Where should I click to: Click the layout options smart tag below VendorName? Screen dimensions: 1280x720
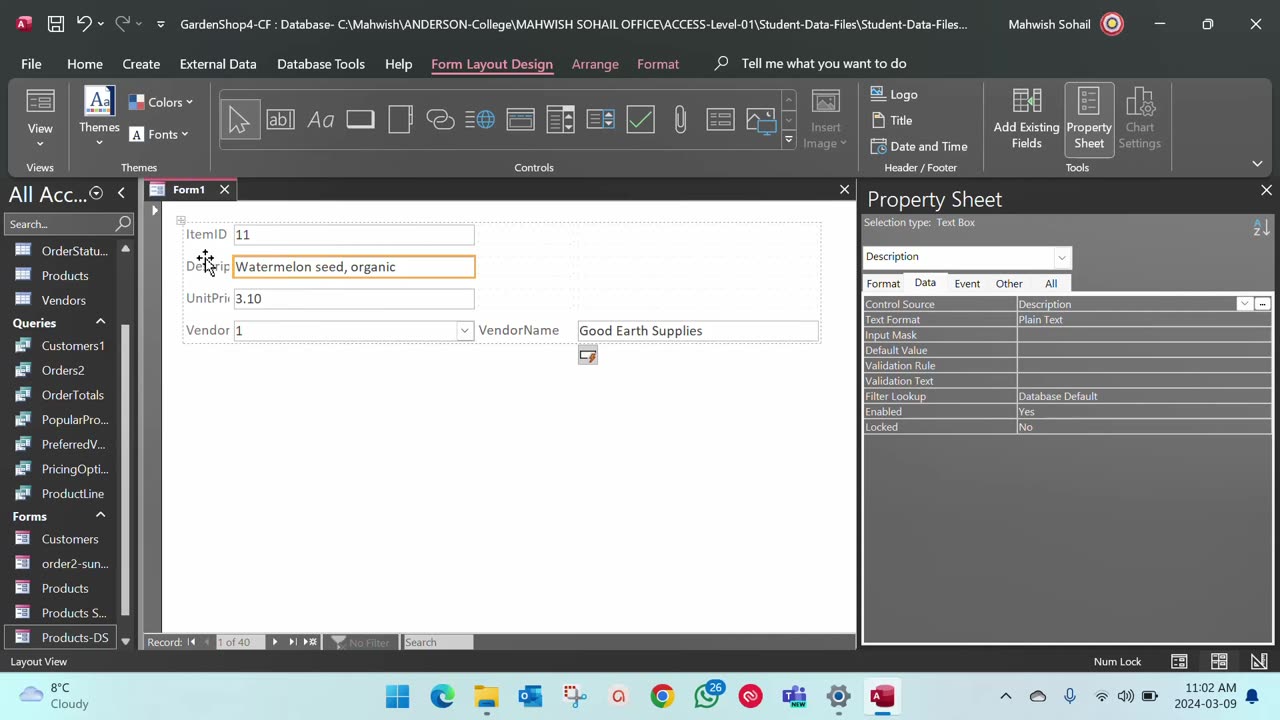588,356
